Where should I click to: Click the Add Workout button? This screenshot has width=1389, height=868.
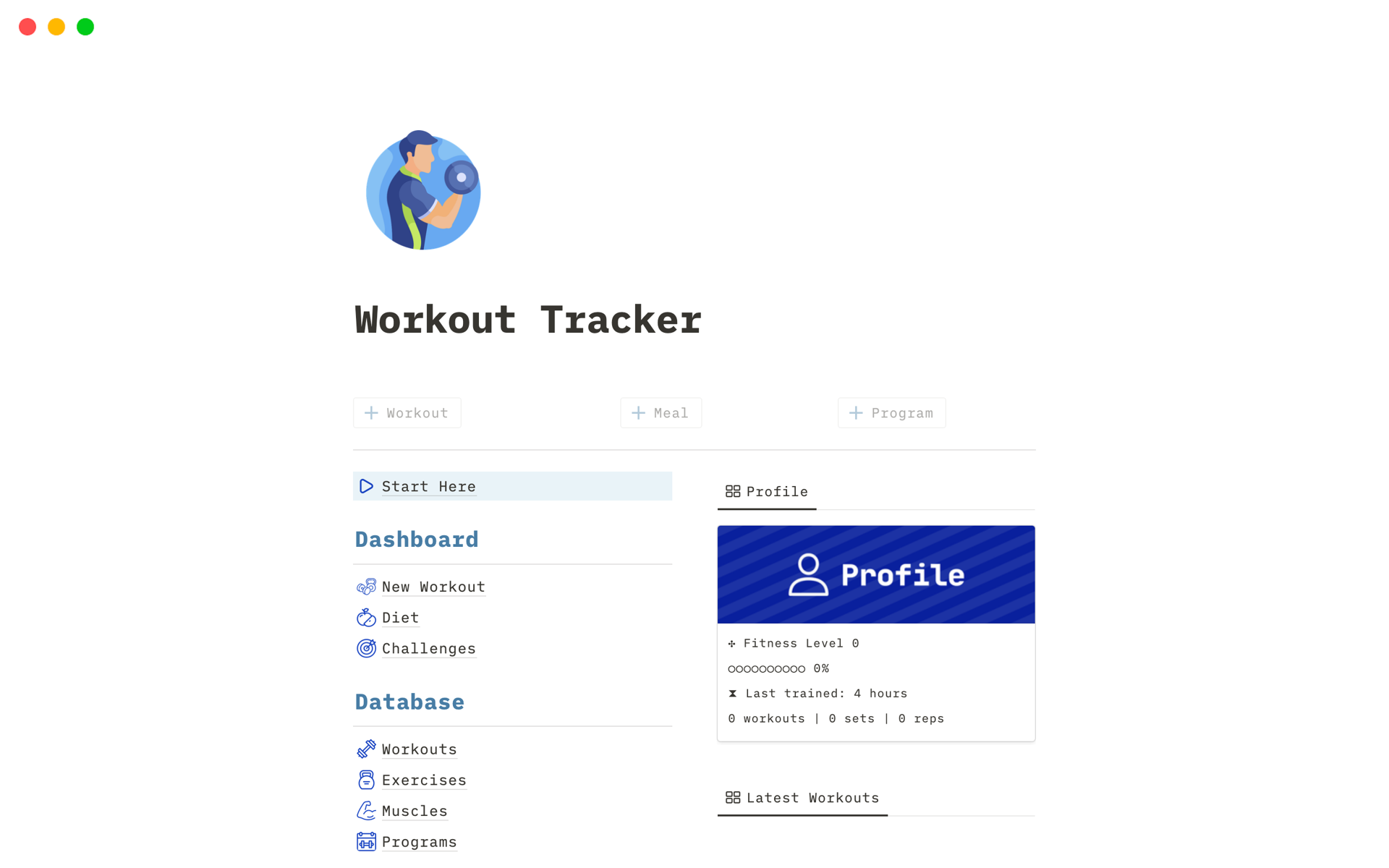(407, 412)
